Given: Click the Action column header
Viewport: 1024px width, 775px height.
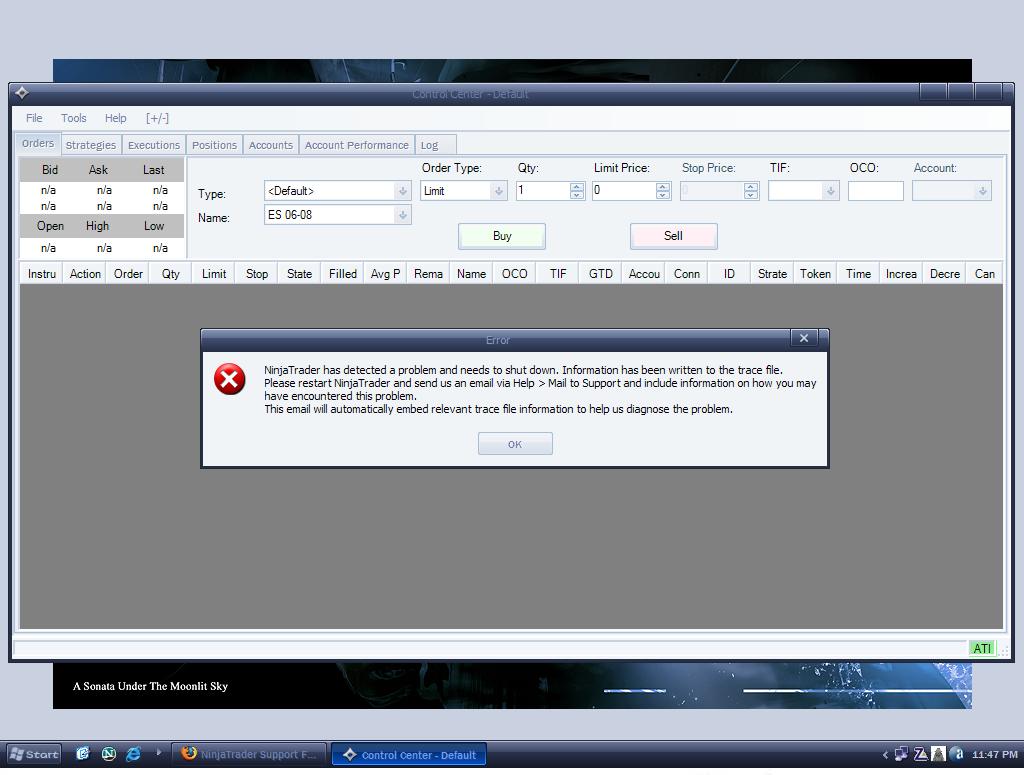Looking at the screenshot, I should click(85, 274).
